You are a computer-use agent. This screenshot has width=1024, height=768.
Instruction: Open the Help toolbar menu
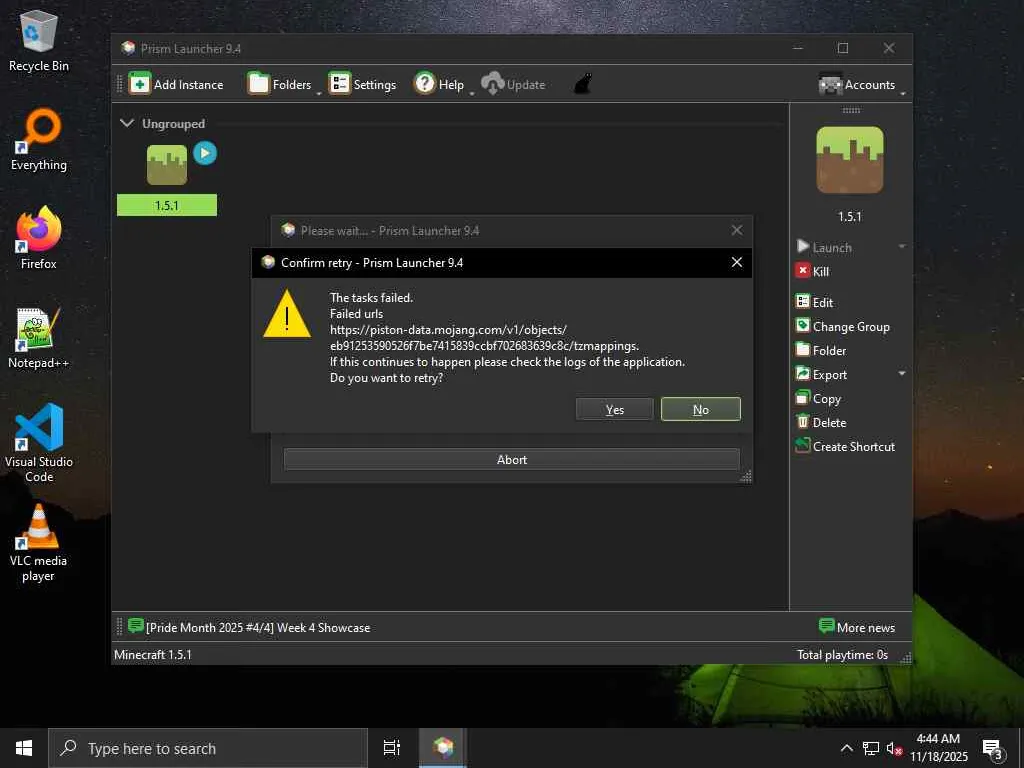[440, 84]
